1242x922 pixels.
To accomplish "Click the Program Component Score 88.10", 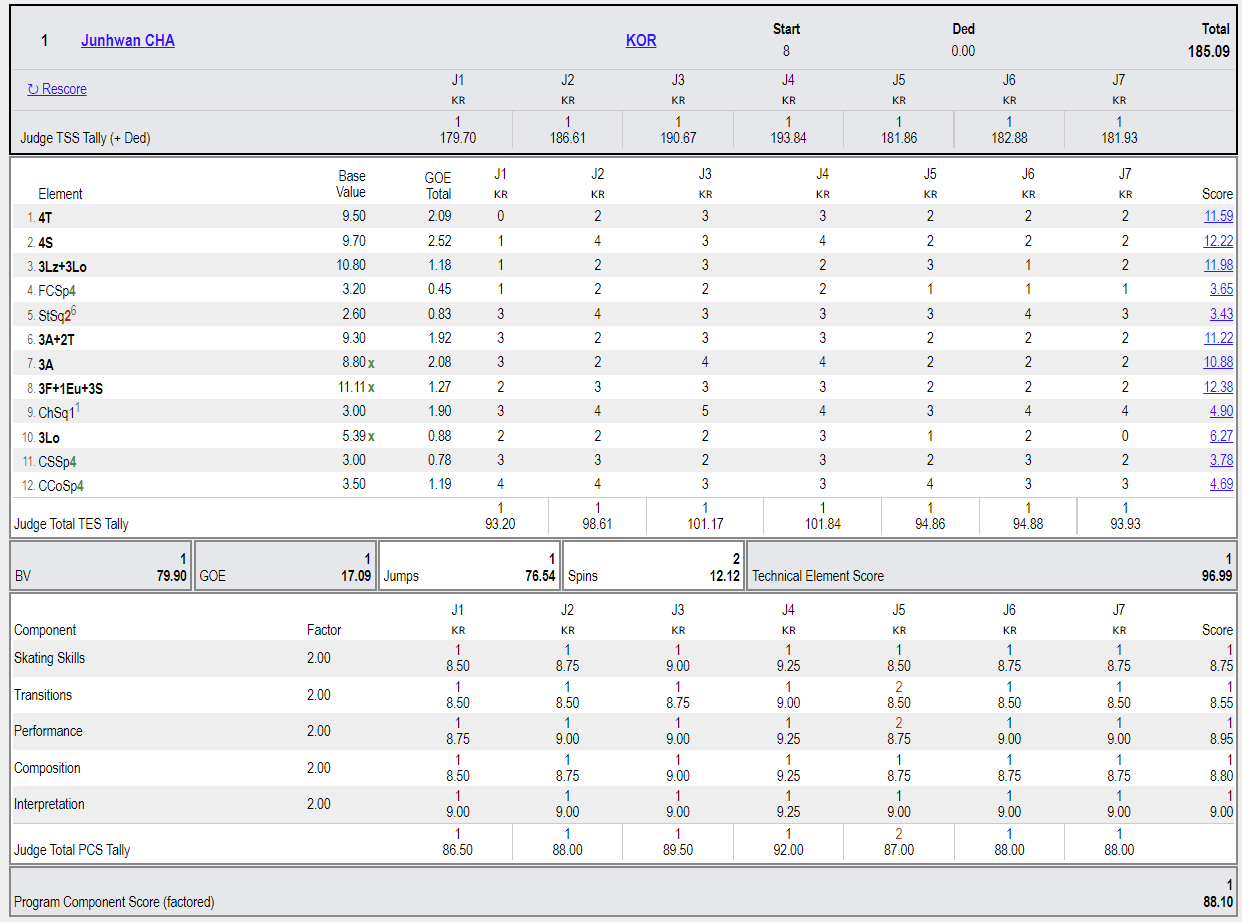I will click(1217, 902).
